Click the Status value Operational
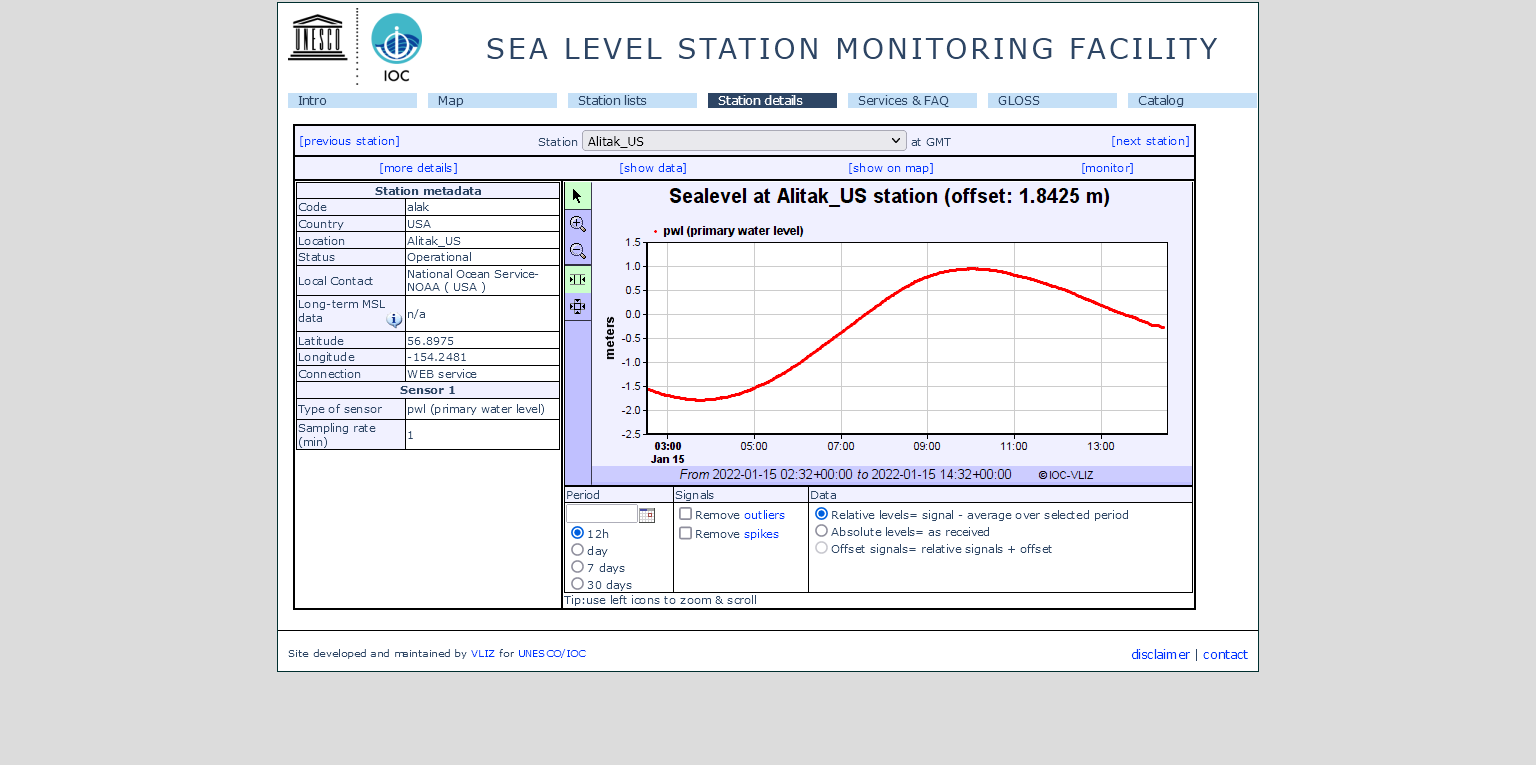 click(x=439, y=257)
